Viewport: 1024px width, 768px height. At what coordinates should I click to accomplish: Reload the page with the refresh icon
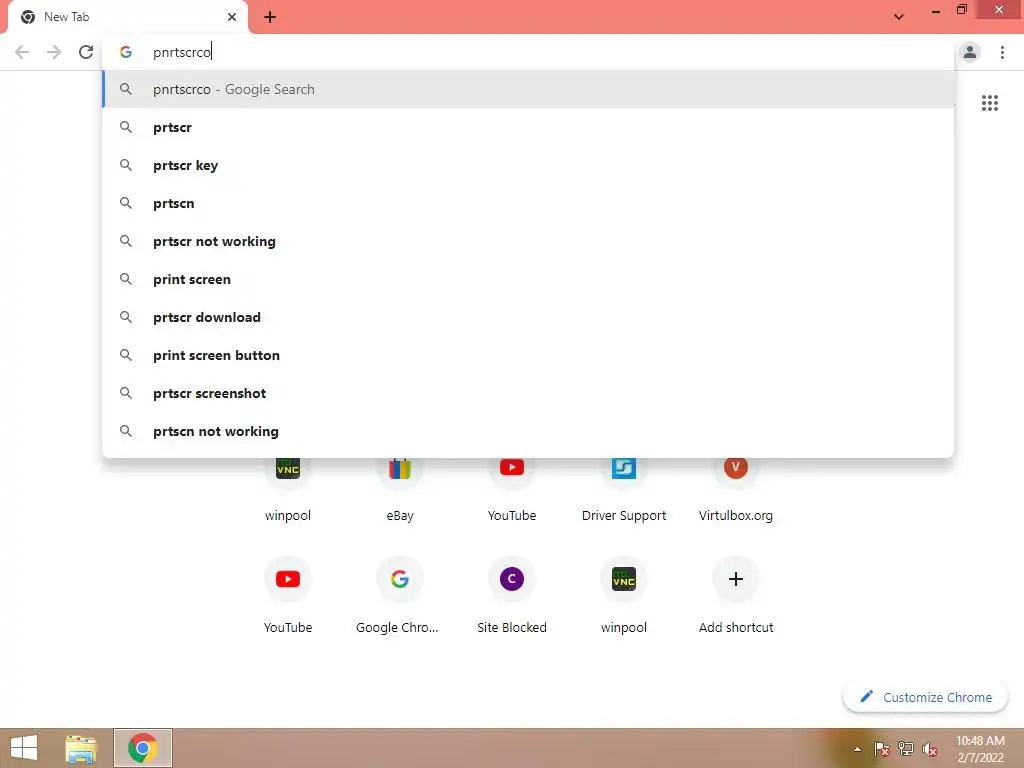[x=86, y=52]
